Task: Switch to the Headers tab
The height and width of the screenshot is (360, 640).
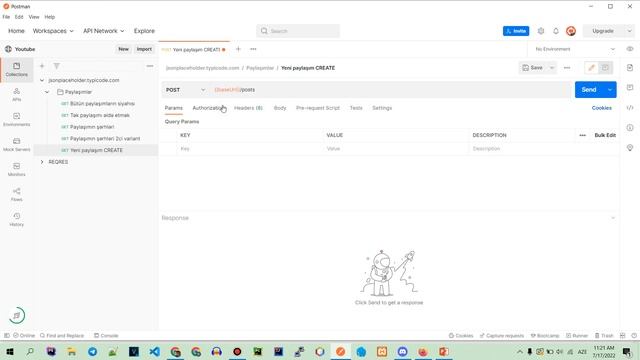Action: tap(248, 108)
